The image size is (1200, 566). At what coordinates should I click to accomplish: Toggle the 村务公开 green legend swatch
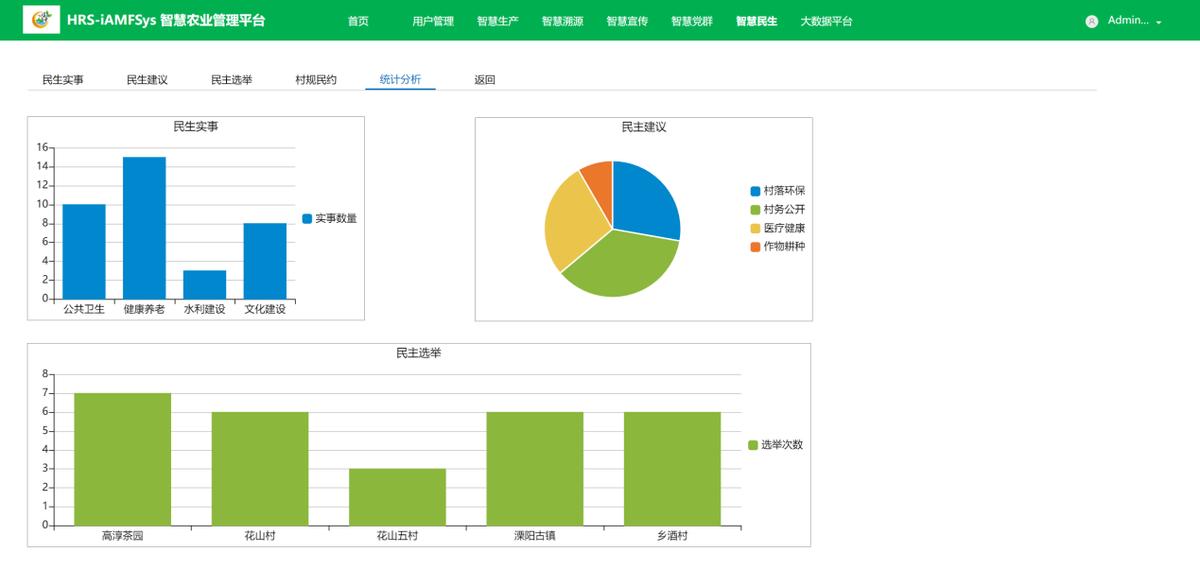tap(755, 210)
